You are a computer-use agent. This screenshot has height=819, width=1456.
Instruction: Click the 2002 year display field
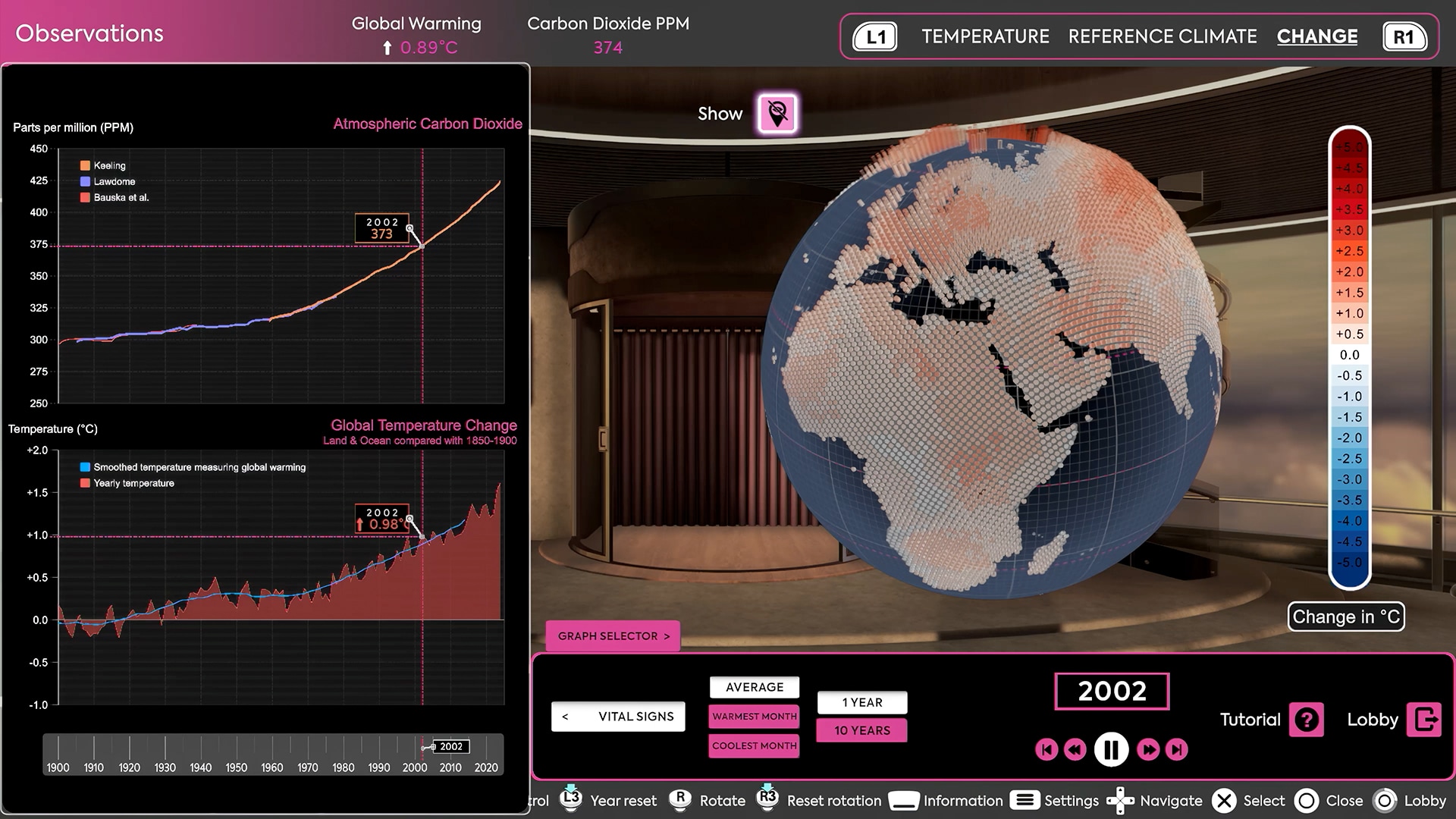click(1111, 691)
